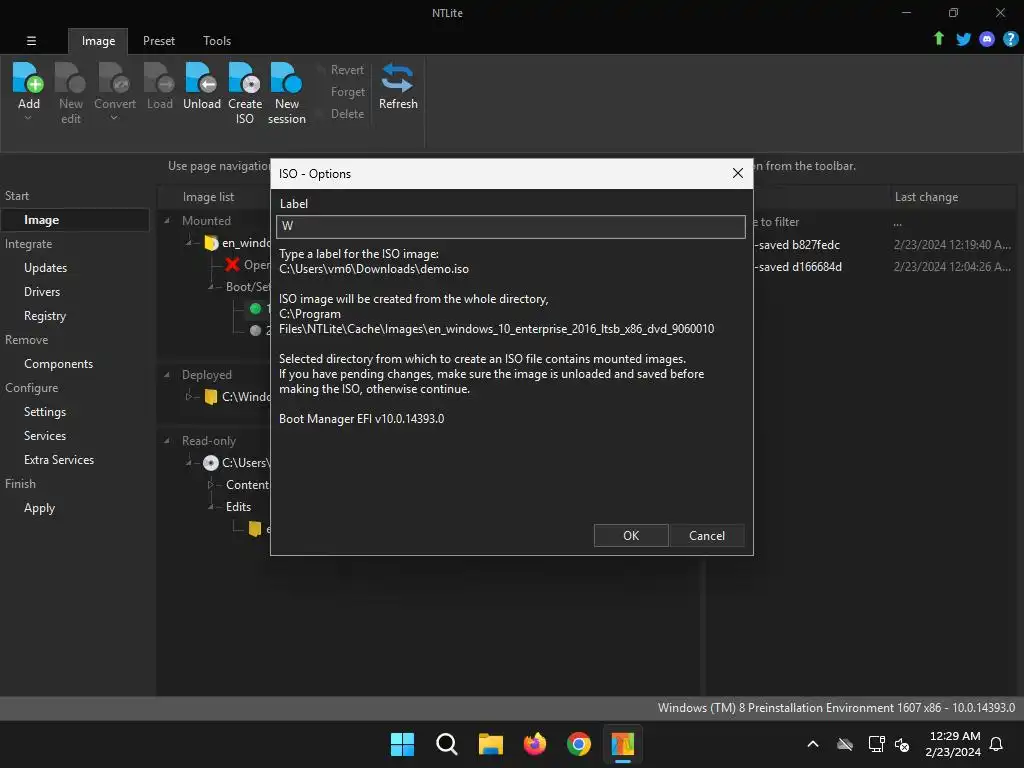1024x768 pixels.
Task: Click the Convert toolbar icon
Action: pos(114,78)
